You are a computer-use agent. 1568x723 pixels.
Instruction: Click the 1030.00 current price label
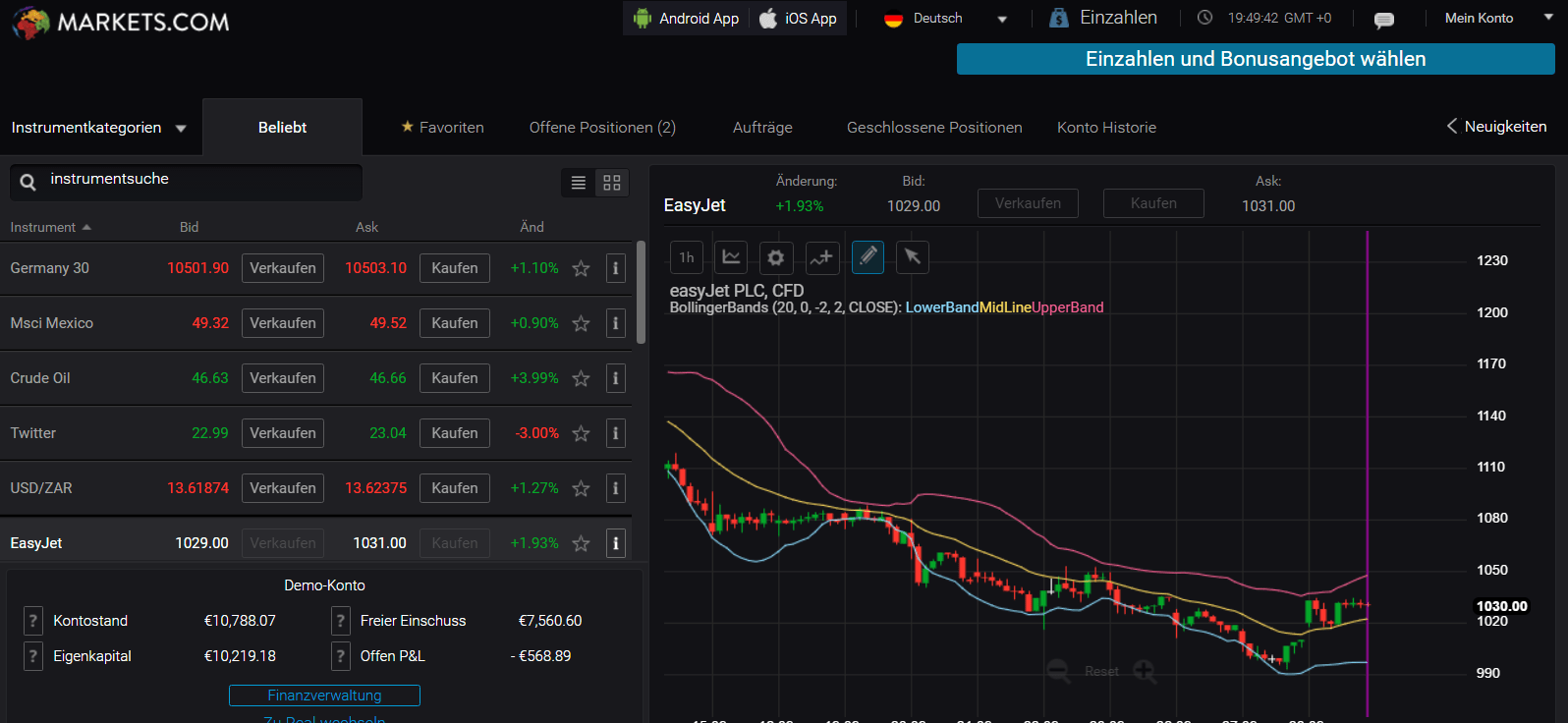1501,606
